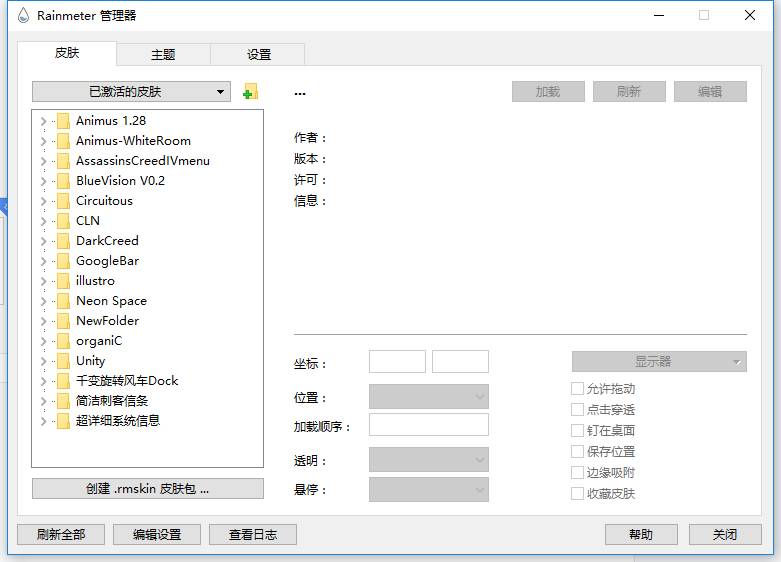Click the 编辑 button
Screen dimensions: 781x562
click(710, 92)
